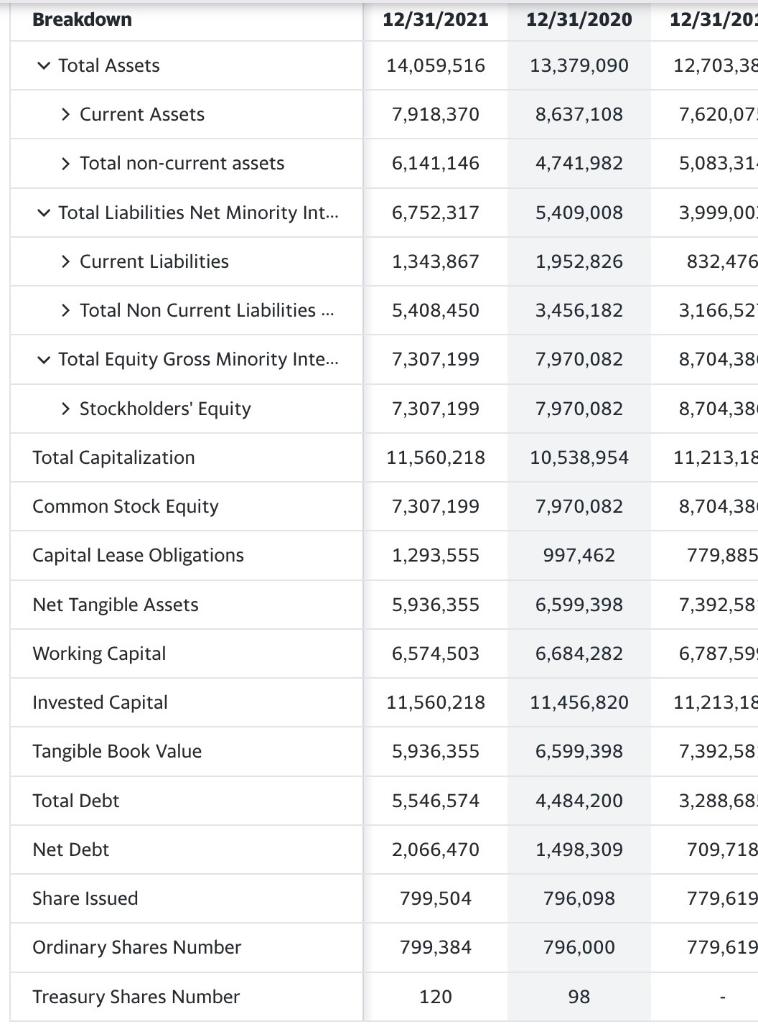This screenshot has height=1024, width=758.
Task: Expand Total non-current assets chevron
Action: point(65,164)
